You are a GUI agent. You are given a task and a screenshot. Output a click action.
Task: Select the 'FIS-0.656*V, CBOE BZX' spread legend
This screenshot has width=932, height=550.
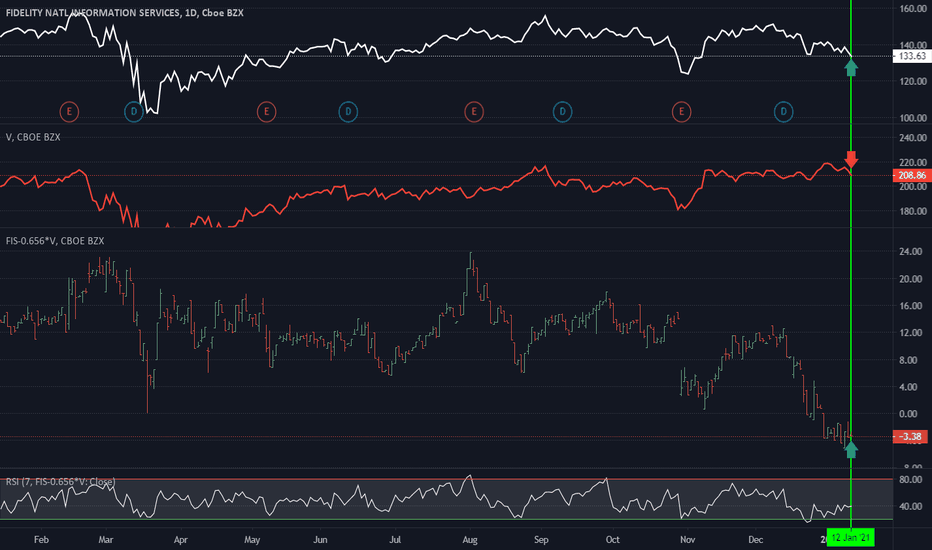pos(55,241)
